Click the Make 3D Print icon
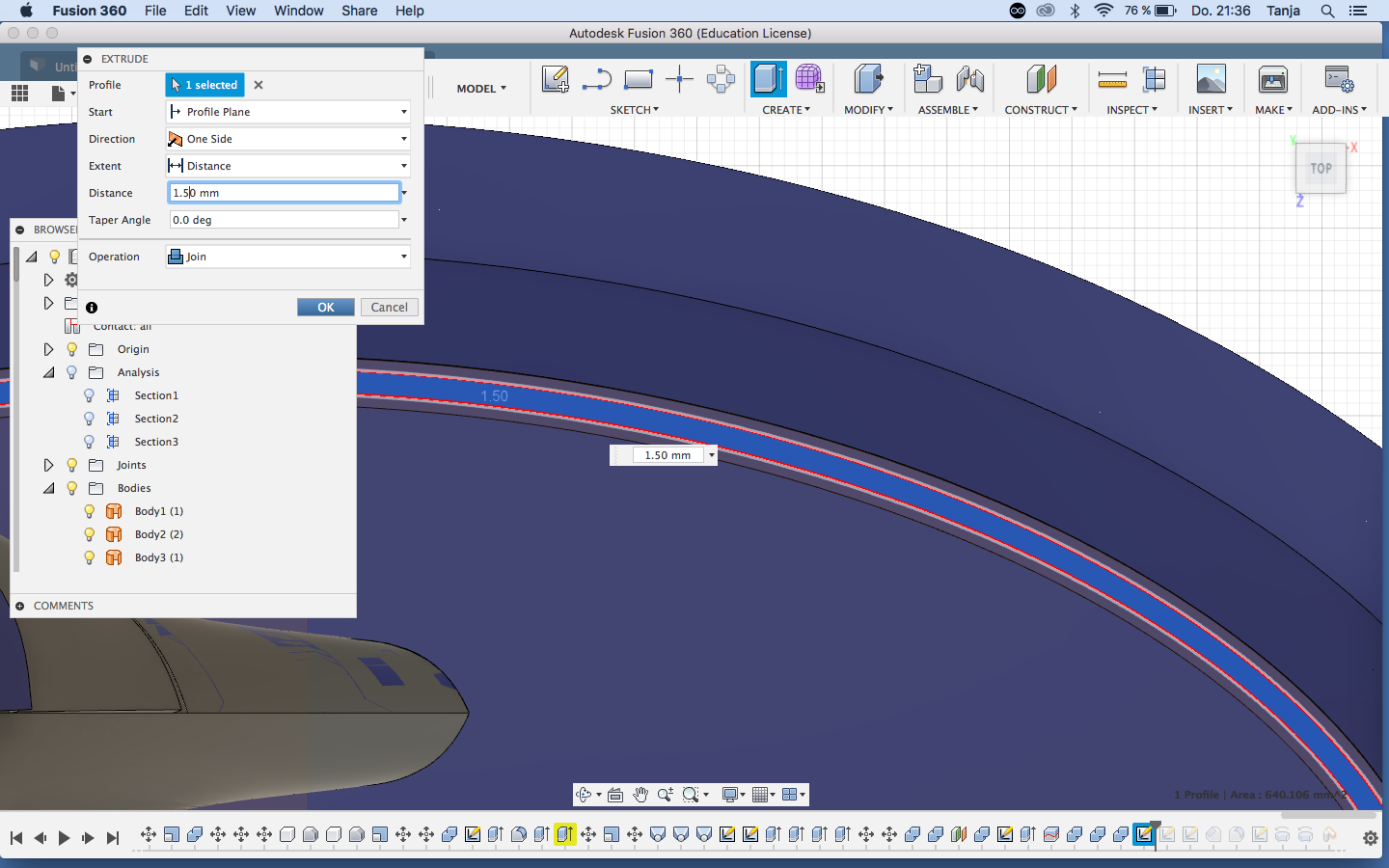 pyautogui.click(x=1273, y=79)
